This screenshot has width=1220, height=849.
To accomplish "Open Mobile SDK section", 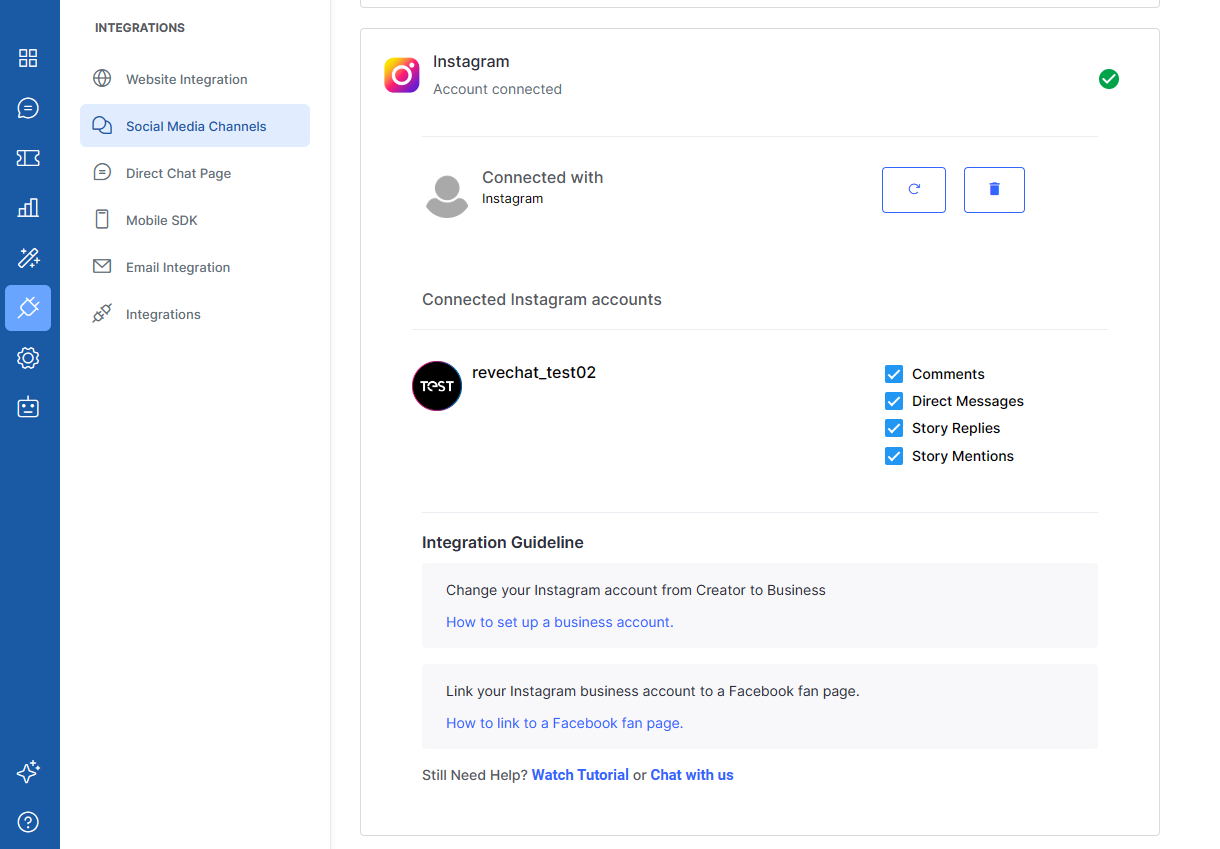I will [195, 220].
